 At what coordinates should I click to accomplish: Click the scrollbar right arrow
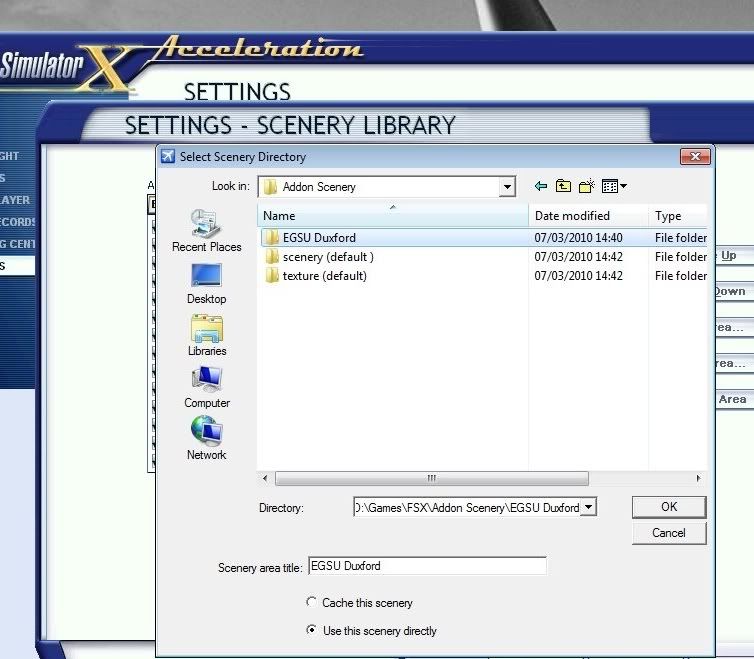698,478
